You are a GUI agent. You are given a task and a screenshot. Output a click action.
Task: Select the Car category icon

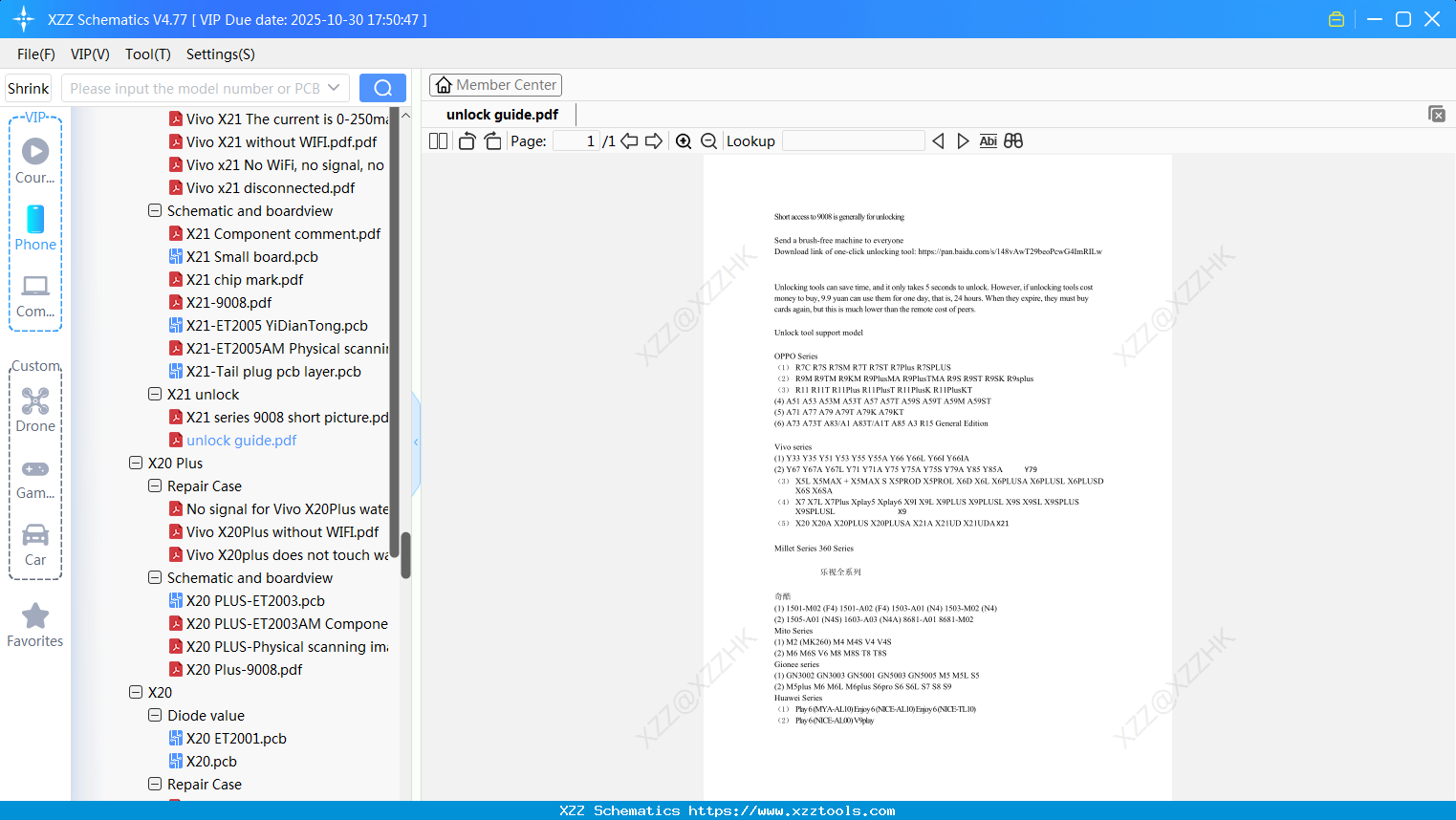point(35,545)
